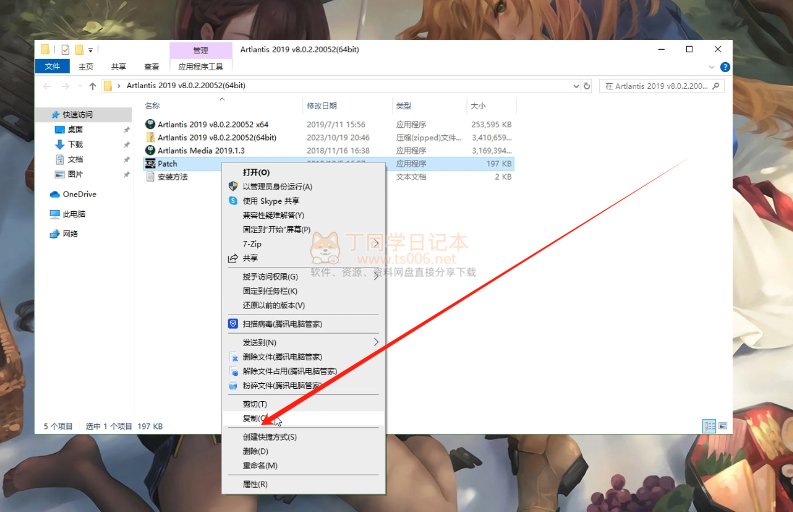The image size is (793, 512).
Task: Open the 文件 ribbon tab
Action: click(x=52, y=66)
